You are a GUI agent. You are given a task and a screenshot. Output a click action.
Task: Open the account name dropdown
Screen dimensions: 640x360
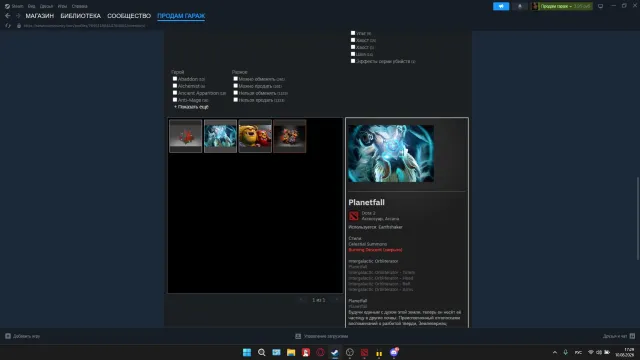click(565, 6)
